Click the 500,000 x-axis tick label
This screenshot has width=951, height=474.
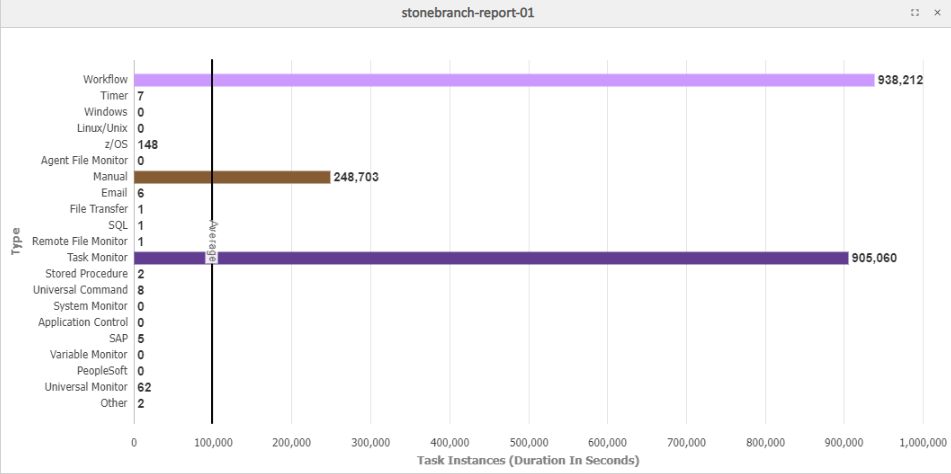point(528,441)
